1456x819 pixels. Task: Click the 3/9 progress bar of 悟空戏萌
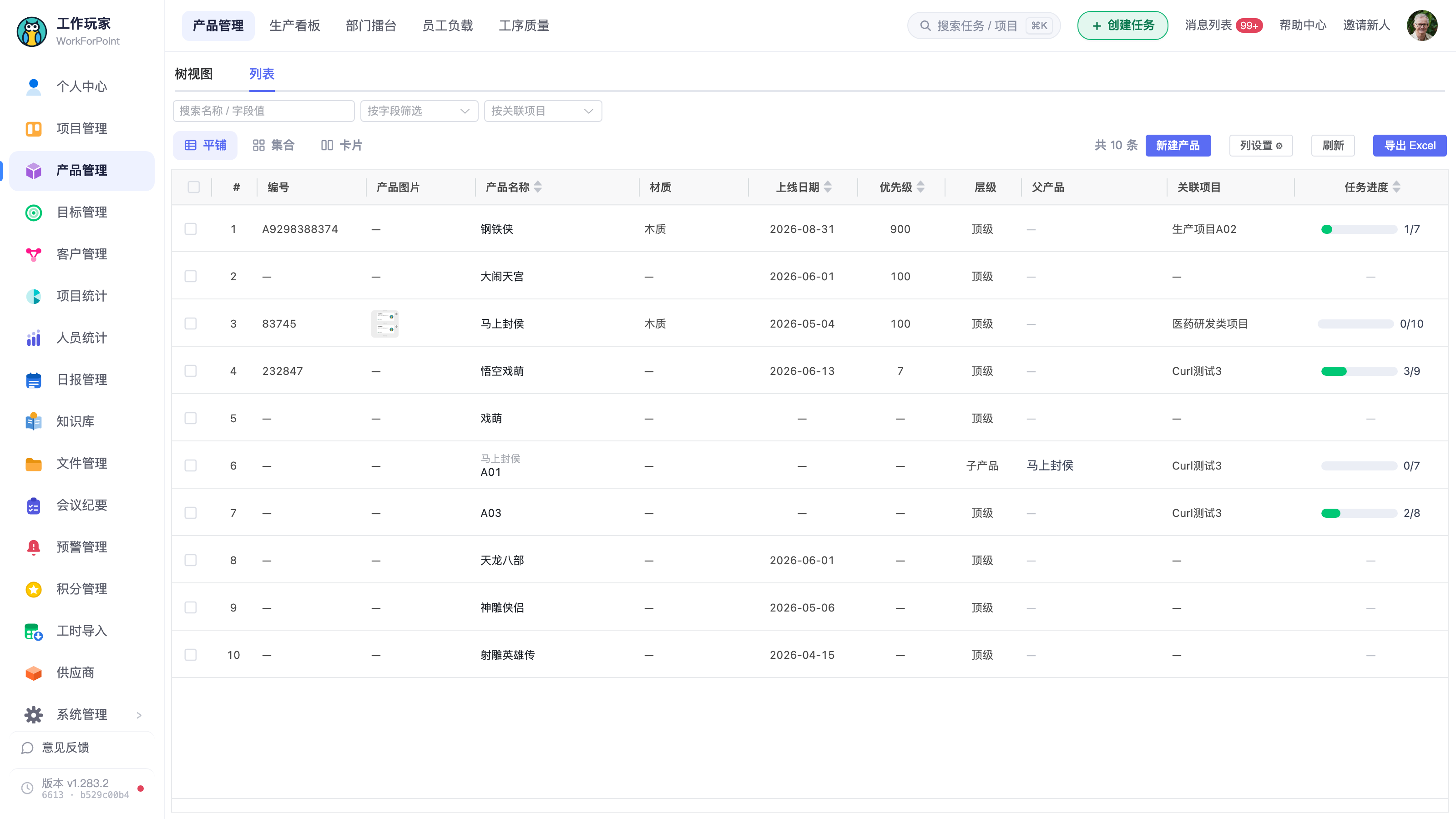(1359, 371)
